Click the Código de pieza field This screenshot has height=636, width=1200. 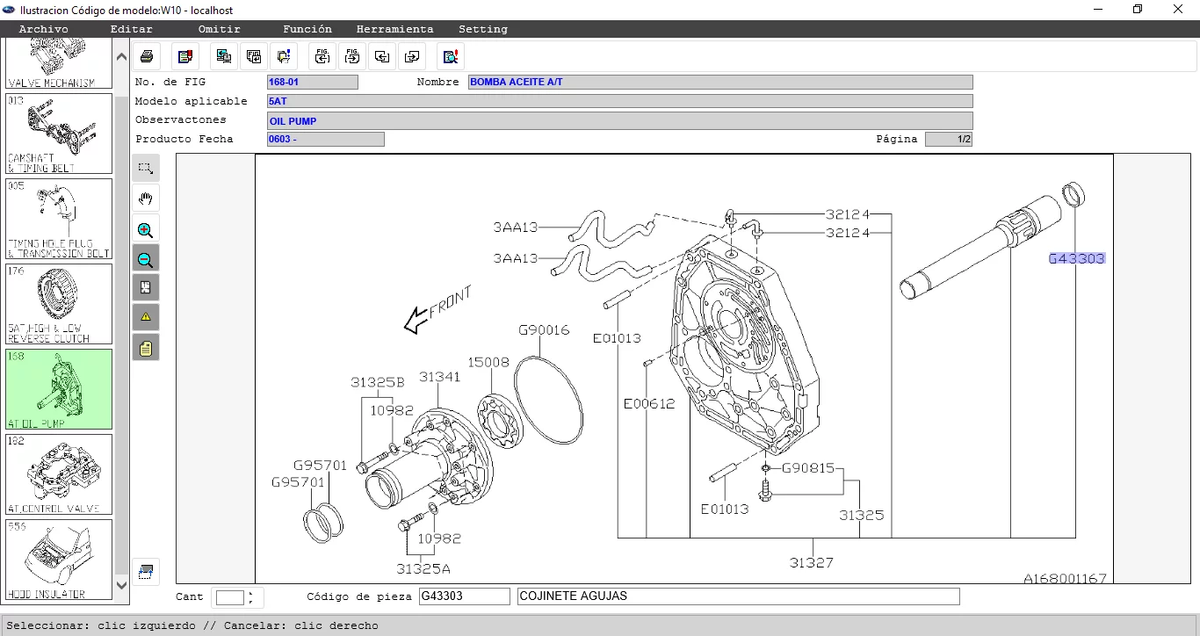tap(465, 595)
